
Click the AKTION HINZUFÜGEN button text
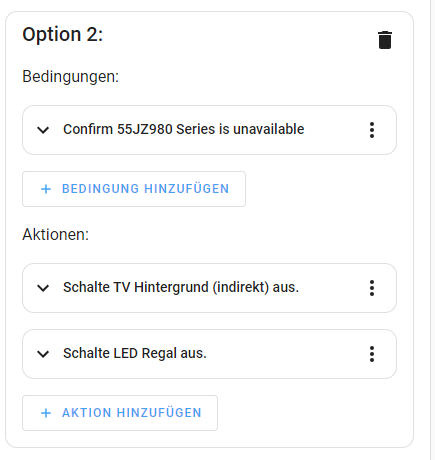point(132,413)
